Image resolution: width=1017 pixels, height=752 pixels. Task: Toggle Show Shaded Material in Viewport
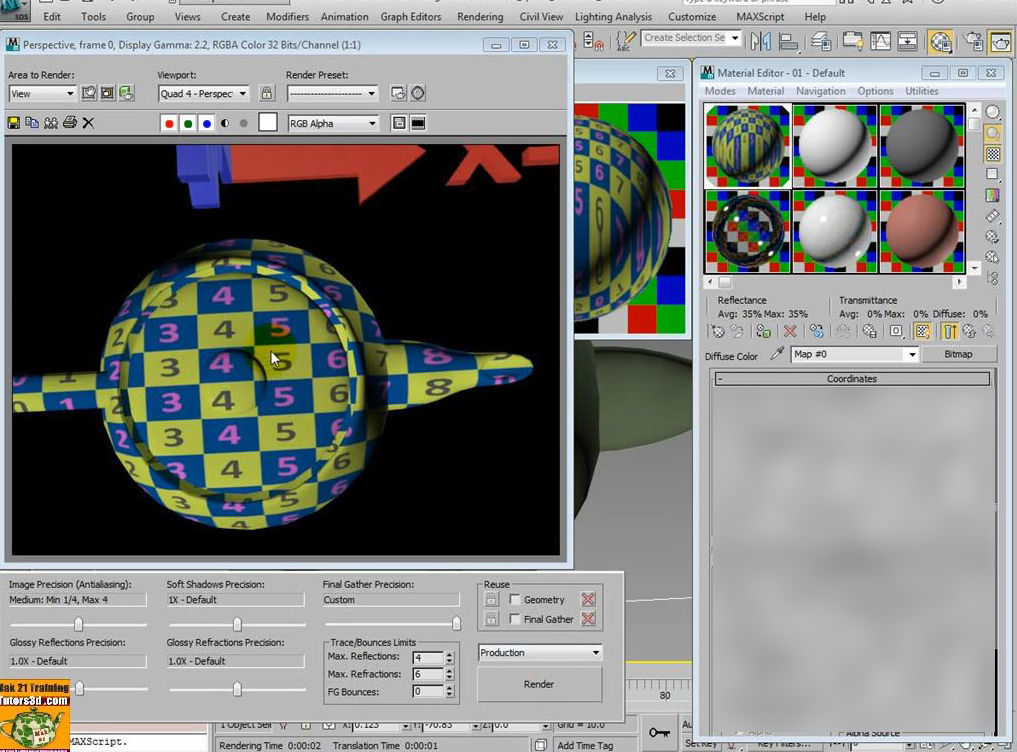(x=921, y=331)
